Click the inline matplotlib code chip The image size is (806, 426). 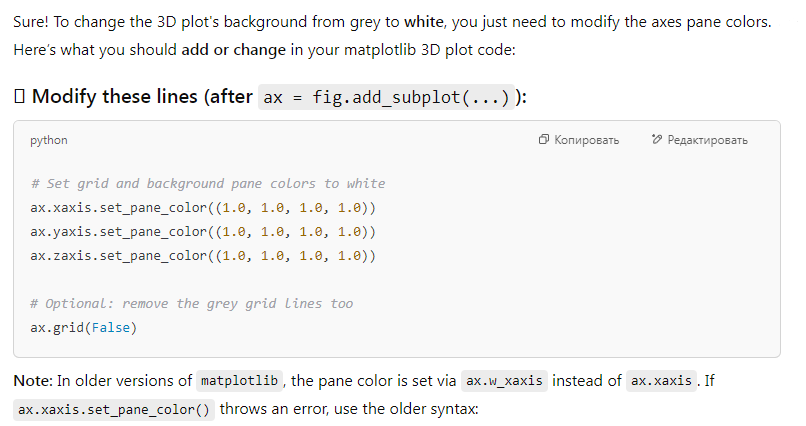pyautogui.click(x=240, y=381)
